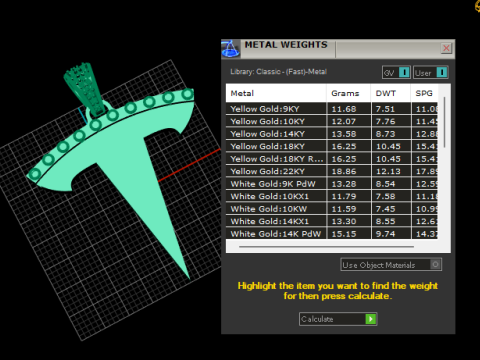Click the DWT column header

tap(390, 93)
